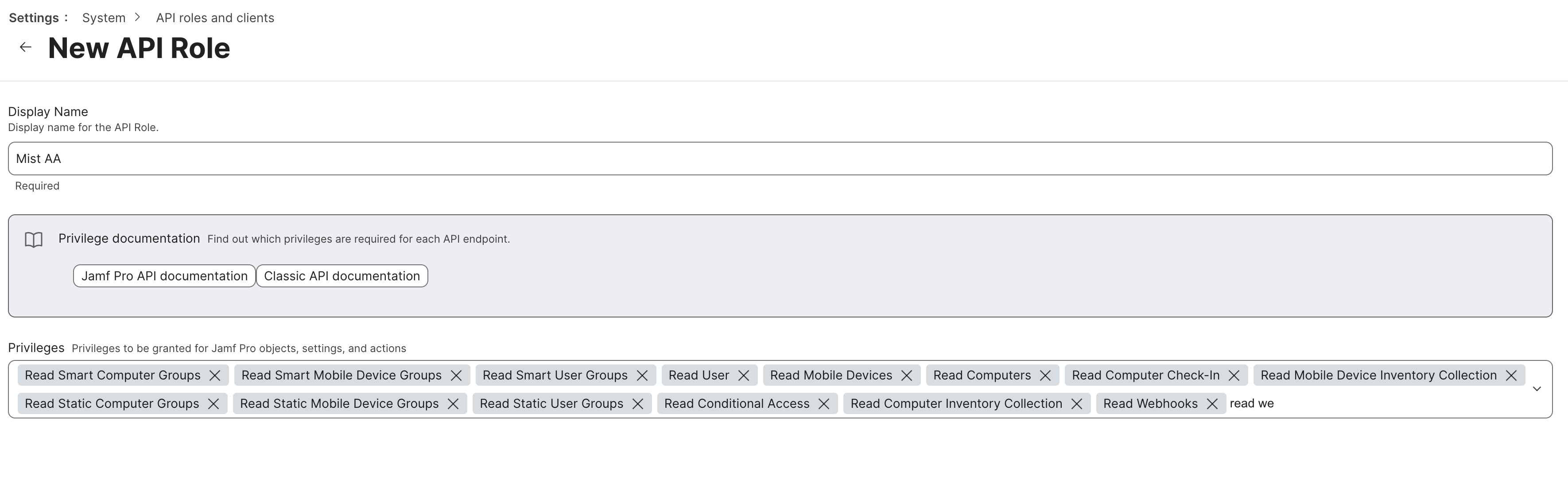Select the Read Smart User Groups chip label

coord(555,375)
